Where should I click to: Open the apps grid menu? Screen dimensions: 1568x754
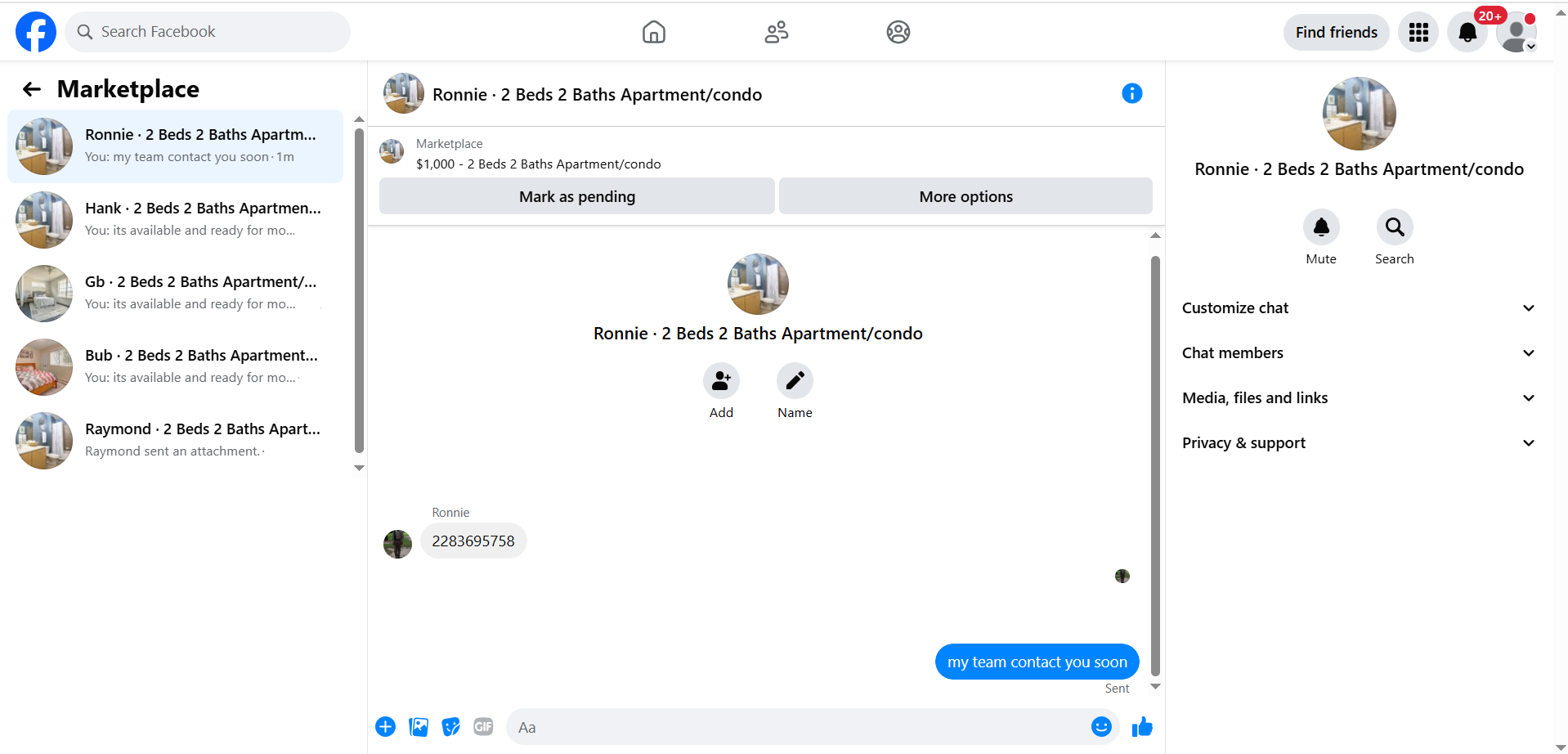(1418, 32)
